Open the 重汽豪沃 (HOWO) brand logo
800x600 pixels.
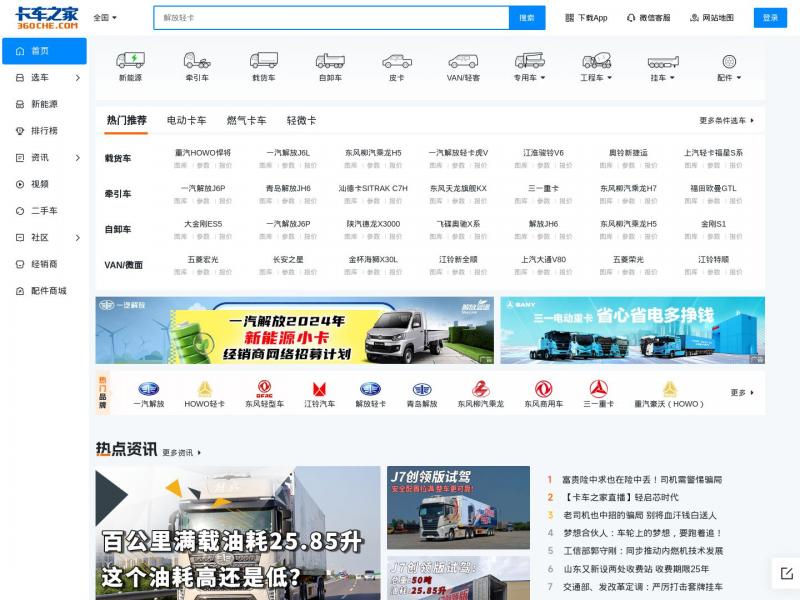pos(669,389)
